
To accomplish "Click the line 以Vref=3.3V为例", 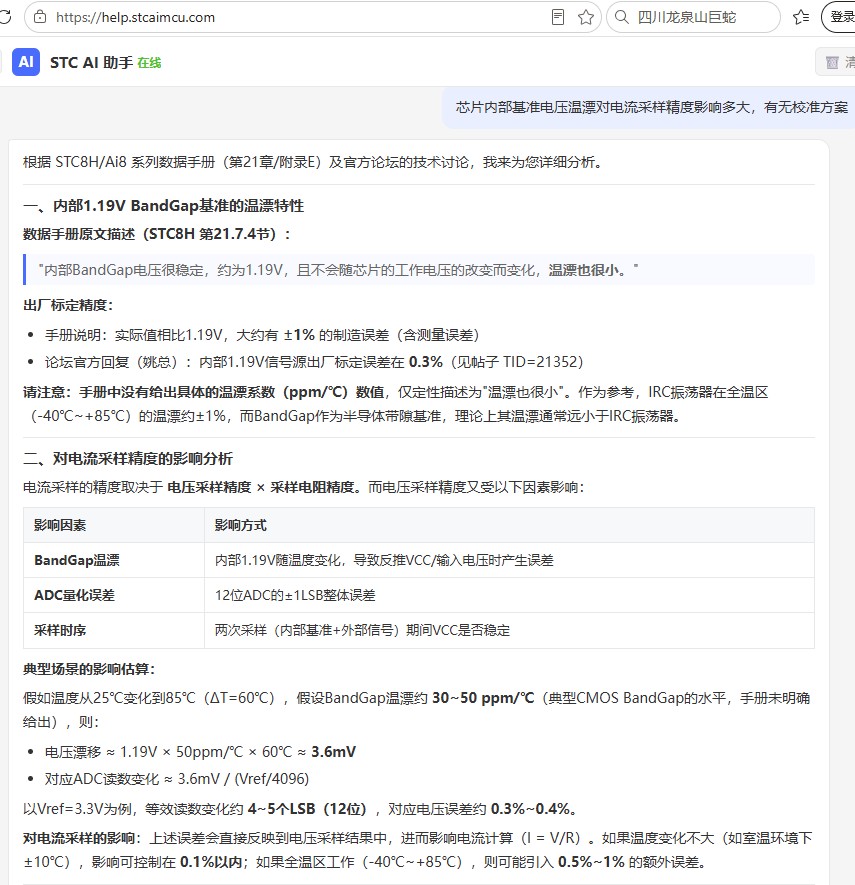I will (x=302, y=809).
